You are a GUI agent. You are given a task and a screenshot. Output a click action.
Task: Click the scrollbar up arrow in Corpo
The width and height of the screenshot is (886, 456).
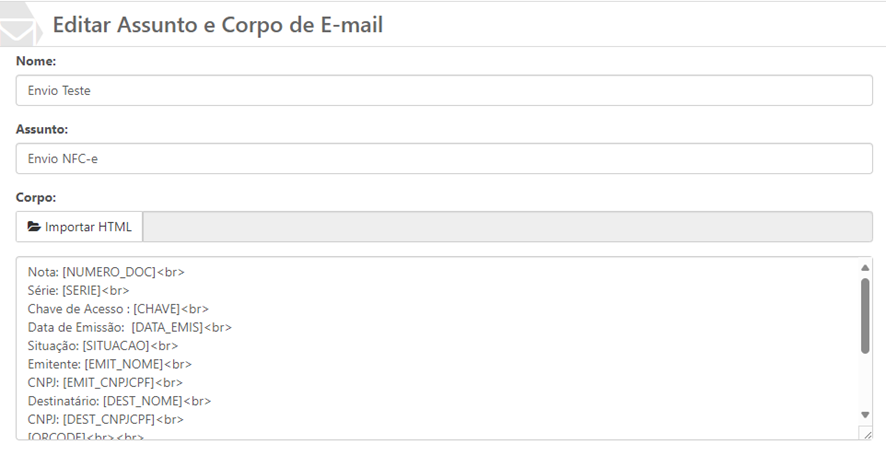coord(865,268)
